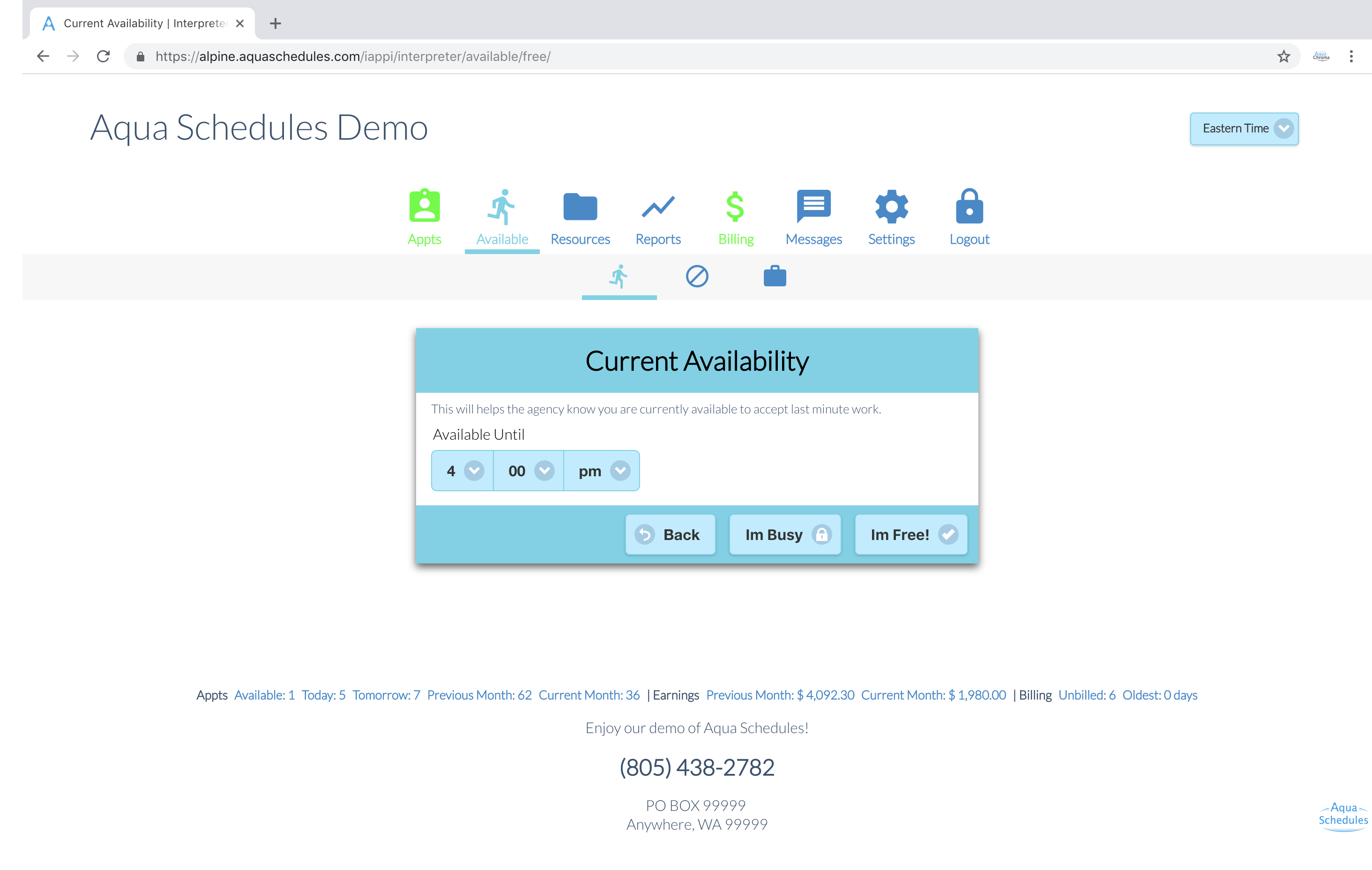Click the Im Free! button
This screenshot has height=870, width=1372.
[x=911, y=535]
